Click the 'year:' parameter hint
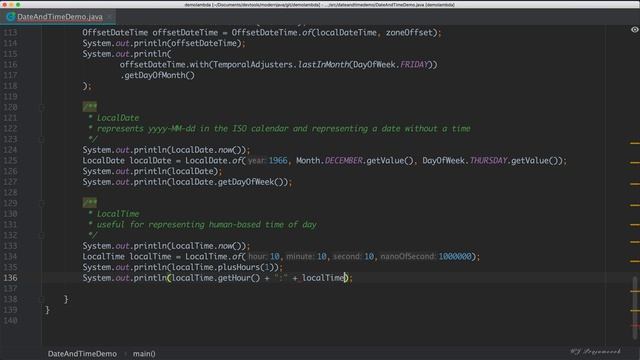 [257, 160]
